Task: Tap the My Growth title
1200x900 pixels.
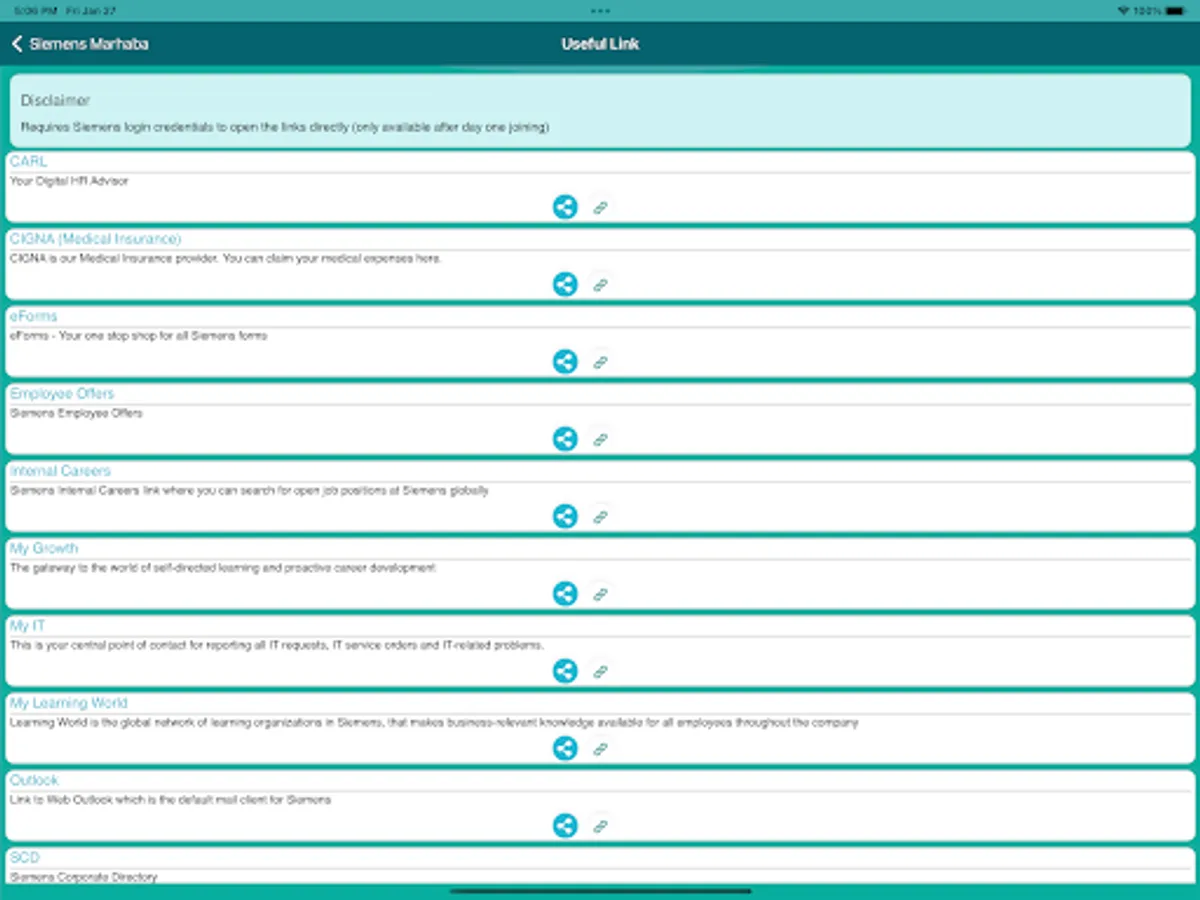Action: point(44,548)
